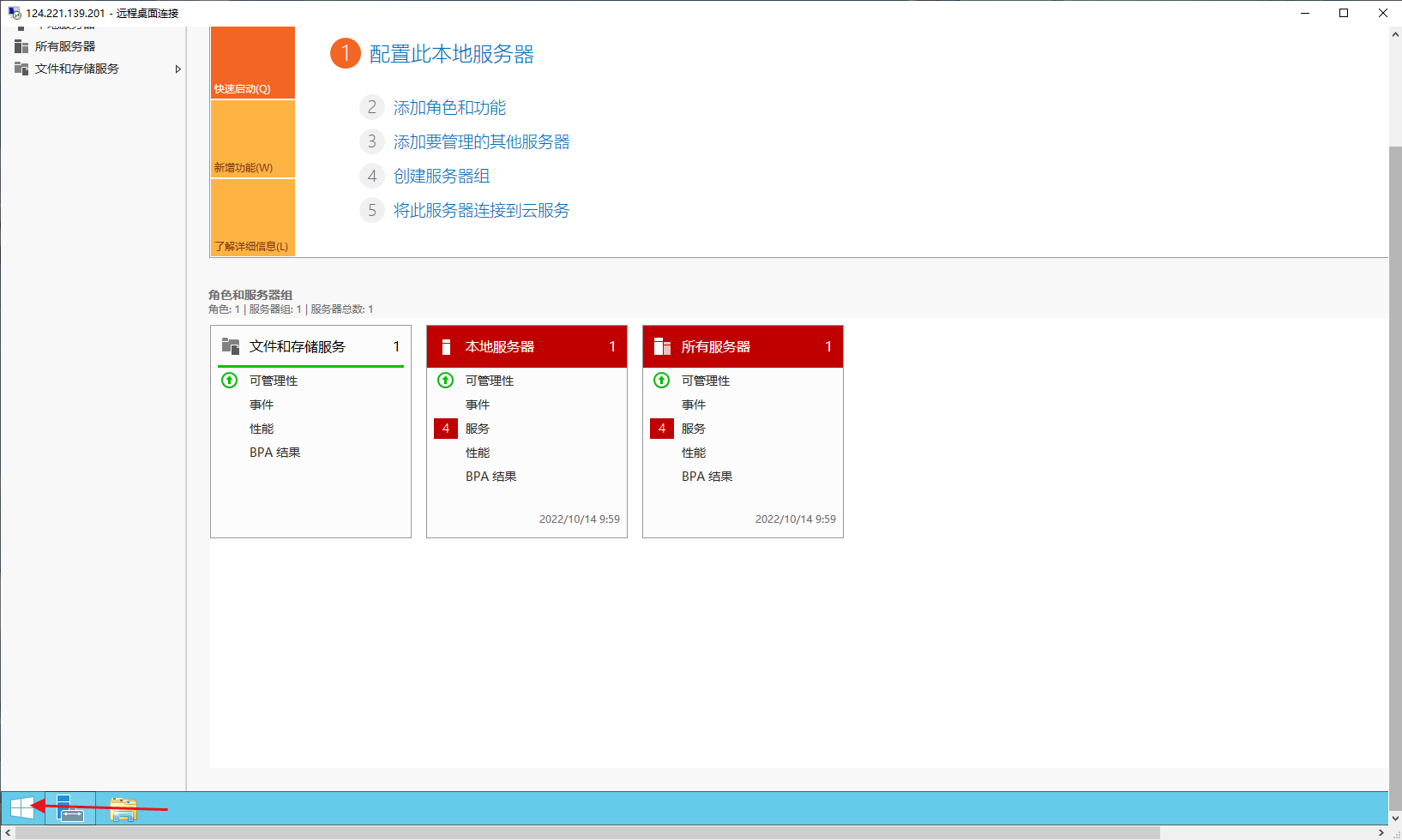Click the horizontal scrollbar at the bottom

pos(587,833)
